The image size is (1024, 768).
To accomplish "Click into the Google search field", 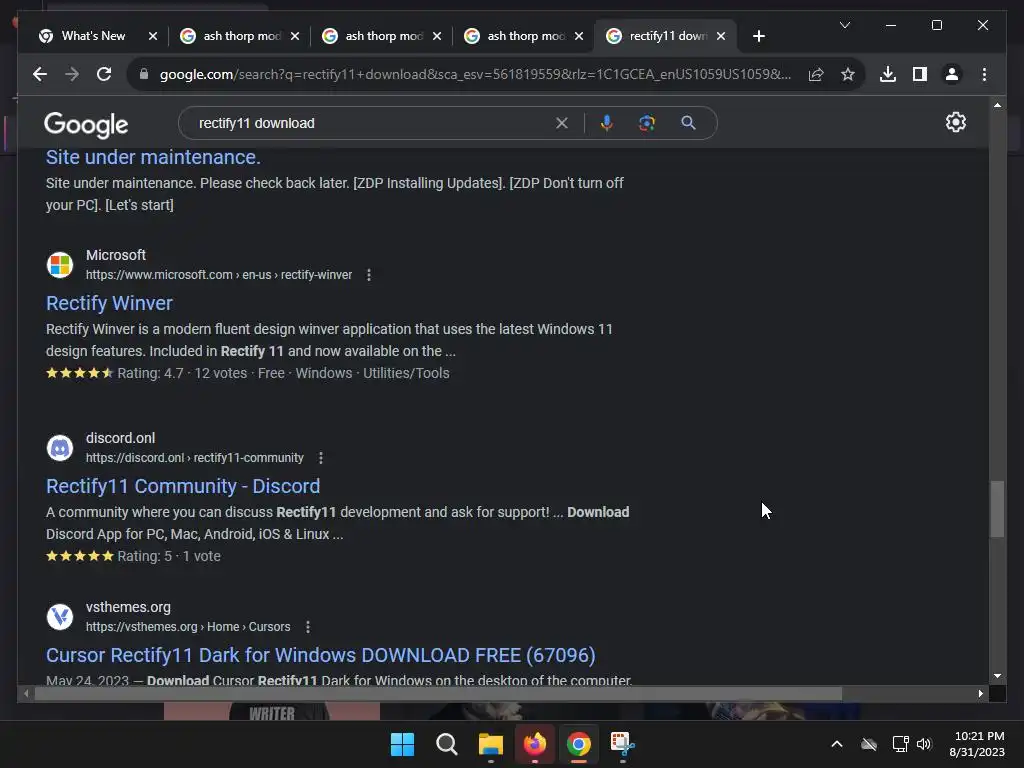I will pyautogui.click(x=372, y=123).
